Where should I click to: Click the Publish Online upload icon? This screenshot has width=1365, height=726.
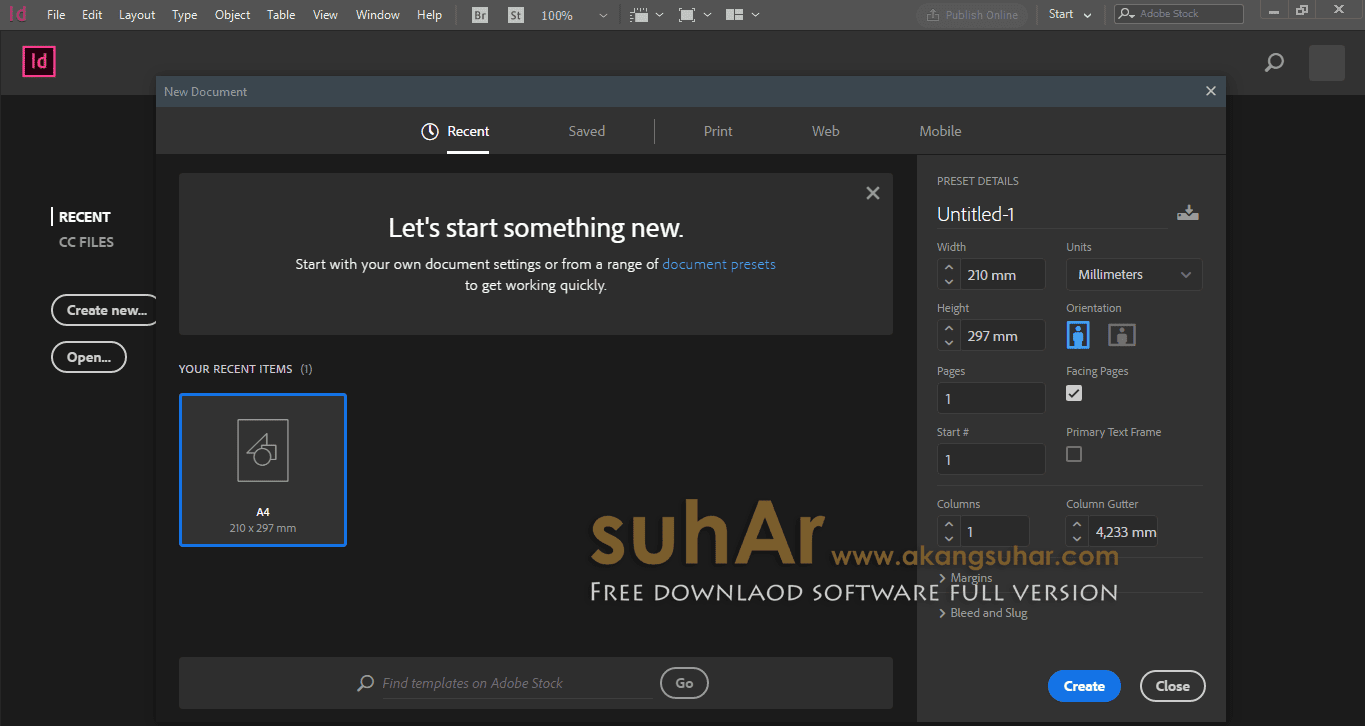pos(932,15)
